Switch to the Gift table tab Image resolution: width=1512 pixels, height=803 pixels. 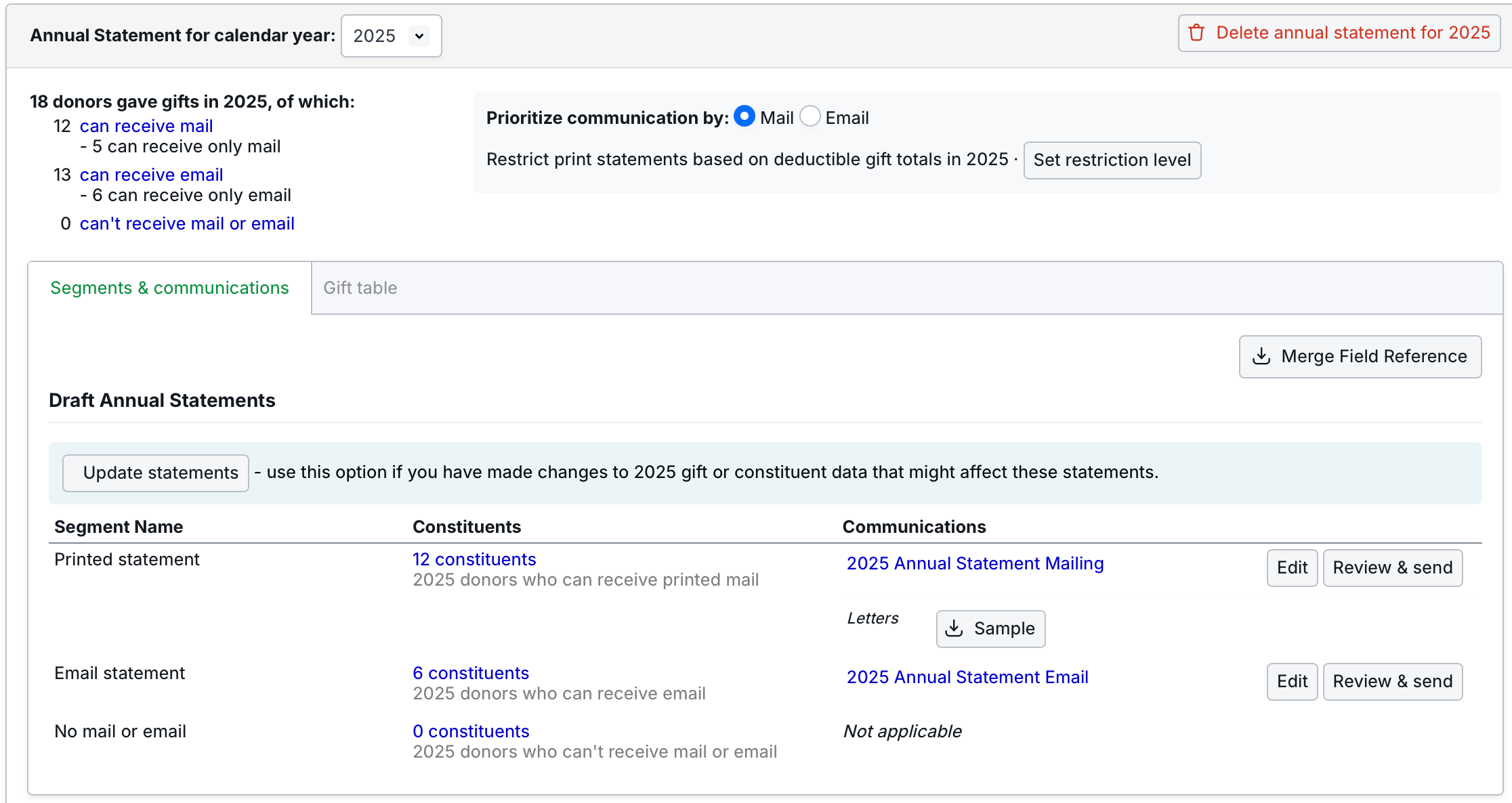pos(360,288)
